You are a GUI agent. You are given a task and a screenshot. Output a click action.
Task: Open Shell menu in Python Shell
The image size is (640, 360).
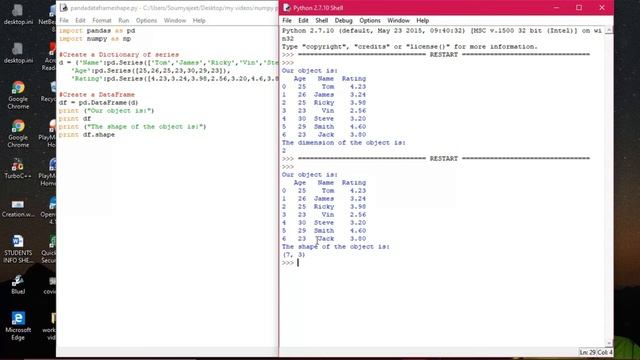(321, 20)
